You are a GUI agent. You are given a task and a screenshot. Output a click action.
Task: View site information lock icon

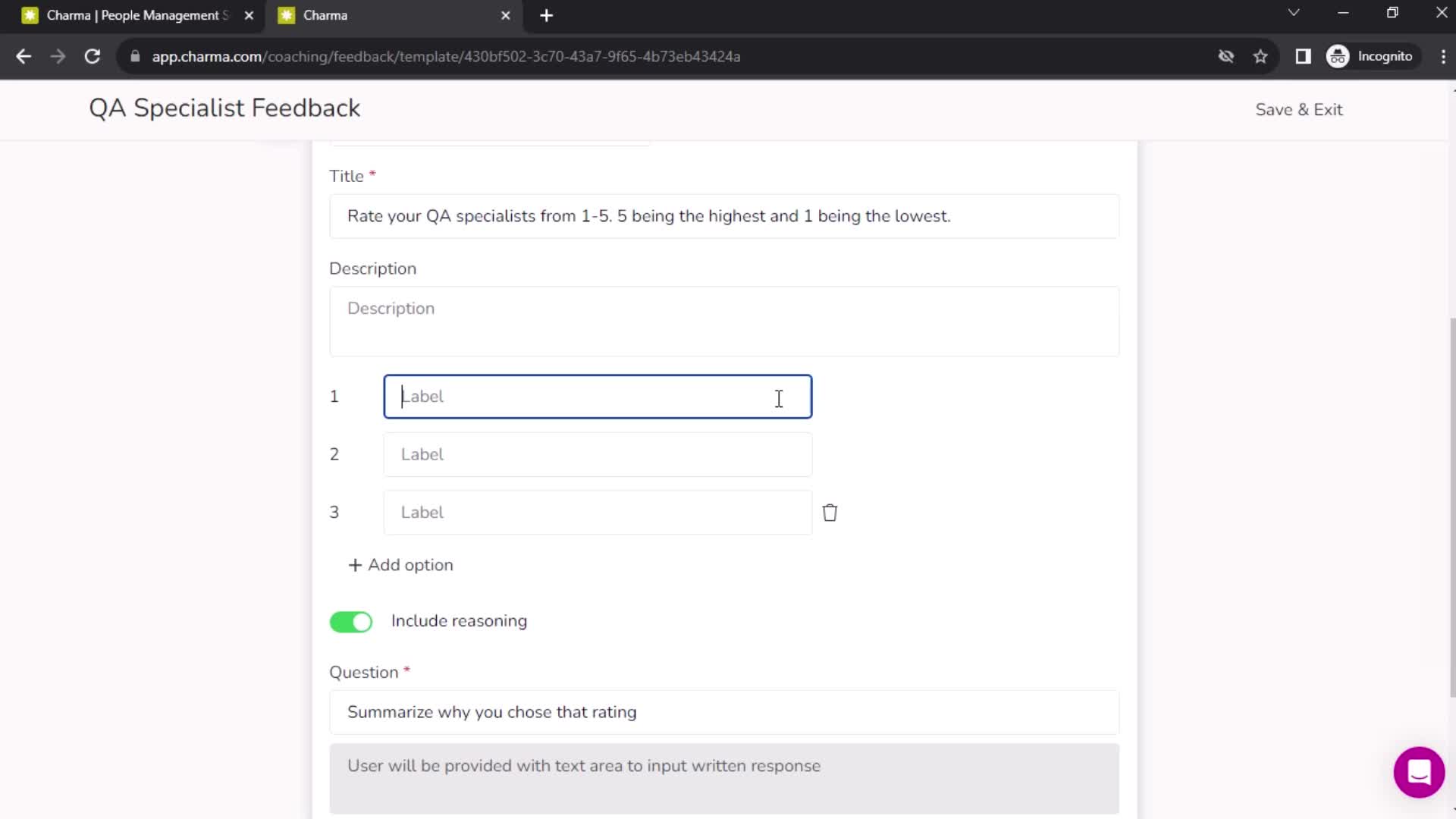click(135, 56)
